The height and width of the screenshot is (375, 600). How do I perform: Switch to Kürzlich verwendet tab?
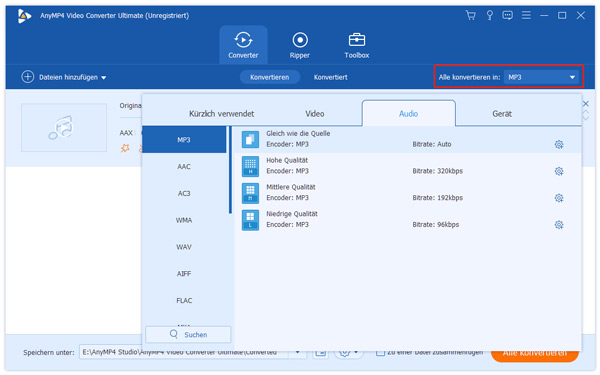[x=222, y=114]
